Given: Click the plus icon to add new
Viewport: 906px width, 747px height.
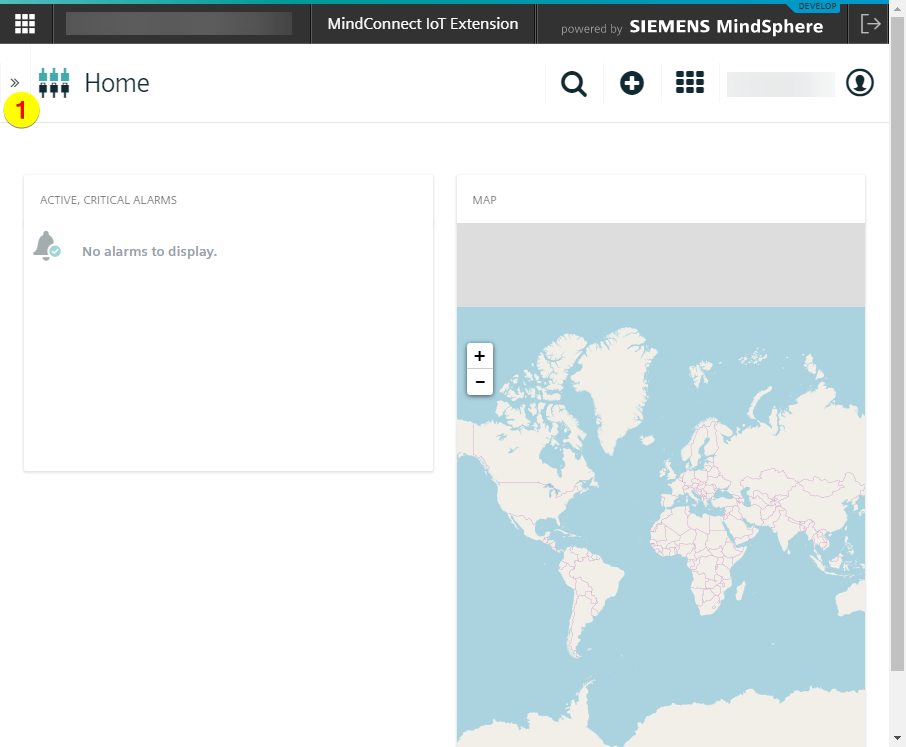Looking at the screenshot, I should tap(632, 83).
